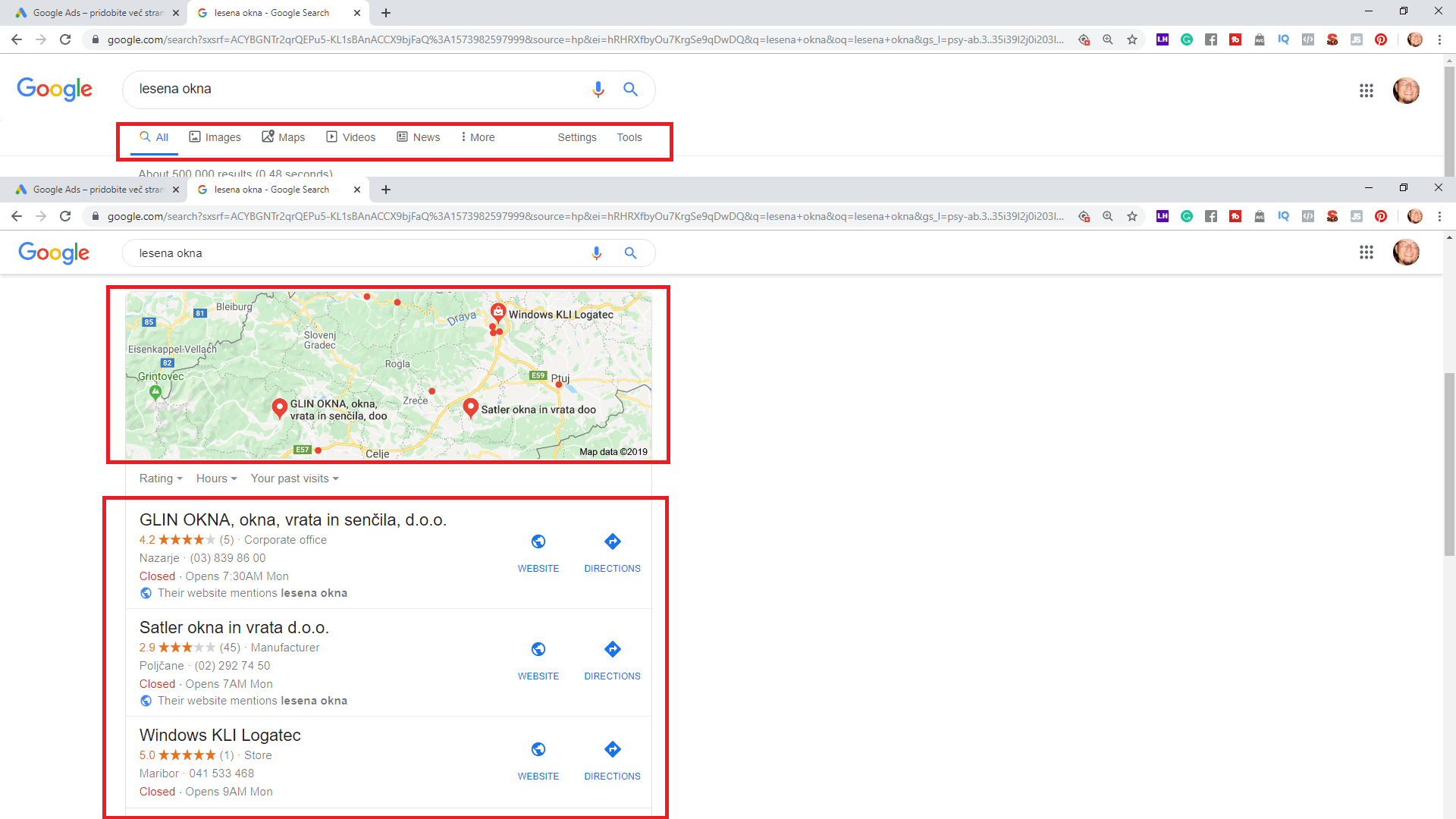This screenshot has width=1456, height=819.
Task: Expand the Hours filter dropdown
Action: [x=216, y=479]
